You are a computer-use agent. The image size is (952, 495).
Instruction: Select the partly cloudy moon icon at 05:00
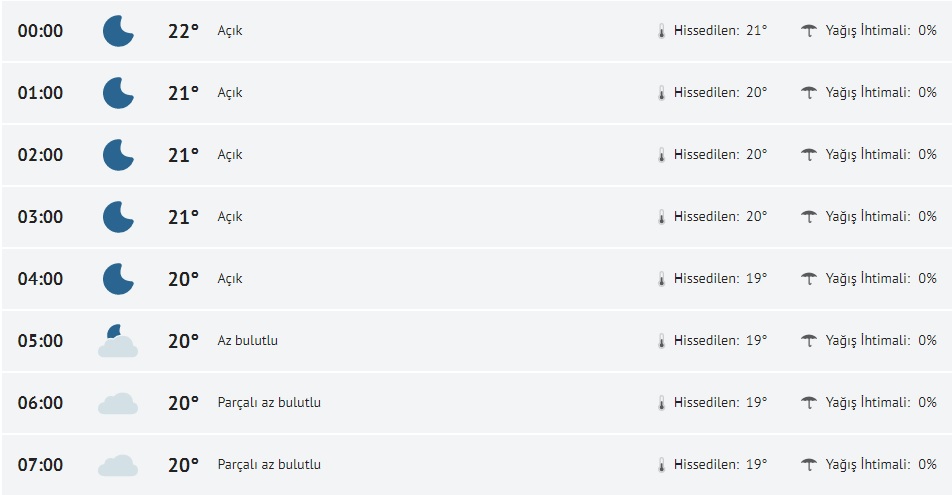(x=118, y=341)
